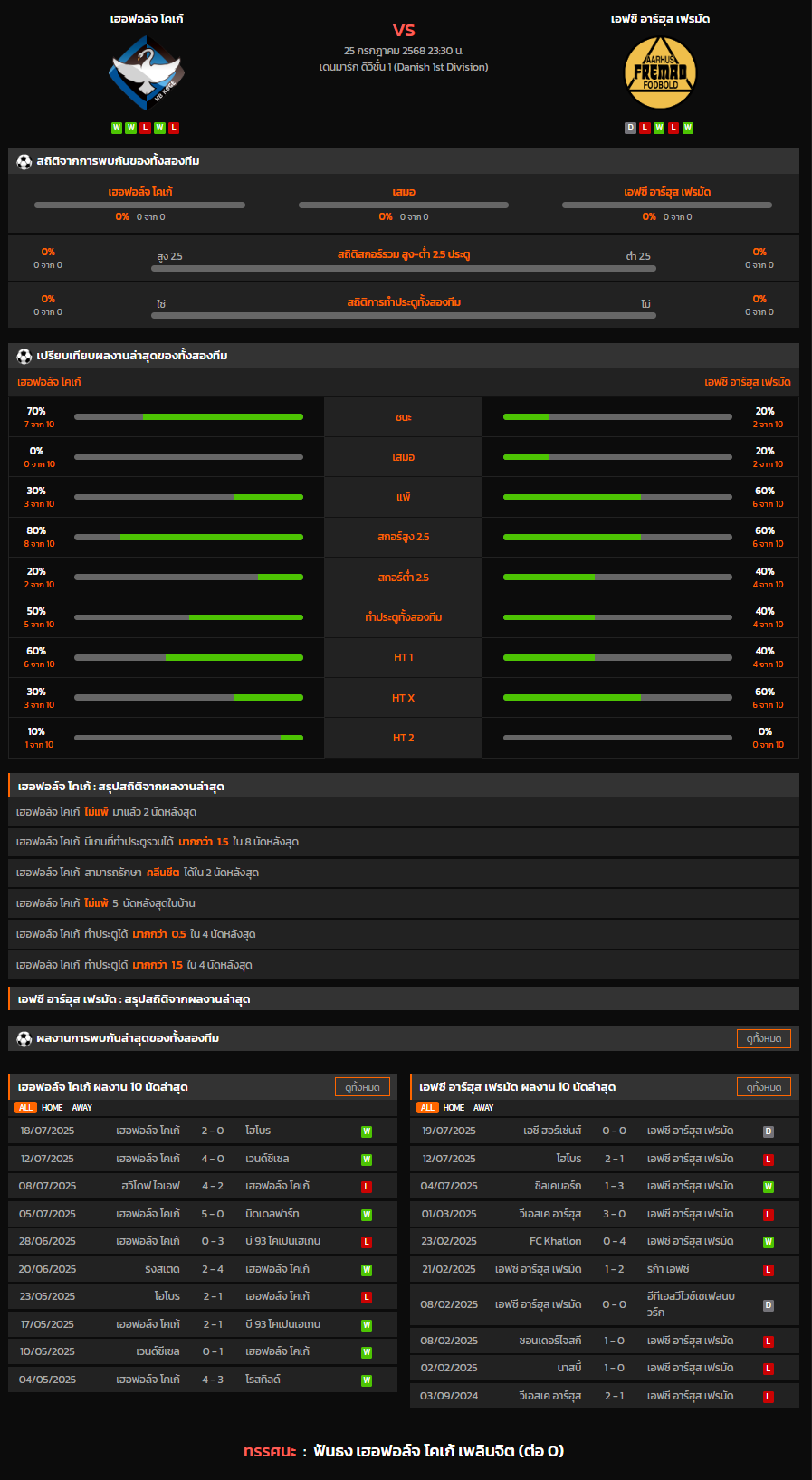Click L badge on 12/07/2025 2 - 1 row
Viewport: 812px width, 1480px height.
pos(769,1160)
